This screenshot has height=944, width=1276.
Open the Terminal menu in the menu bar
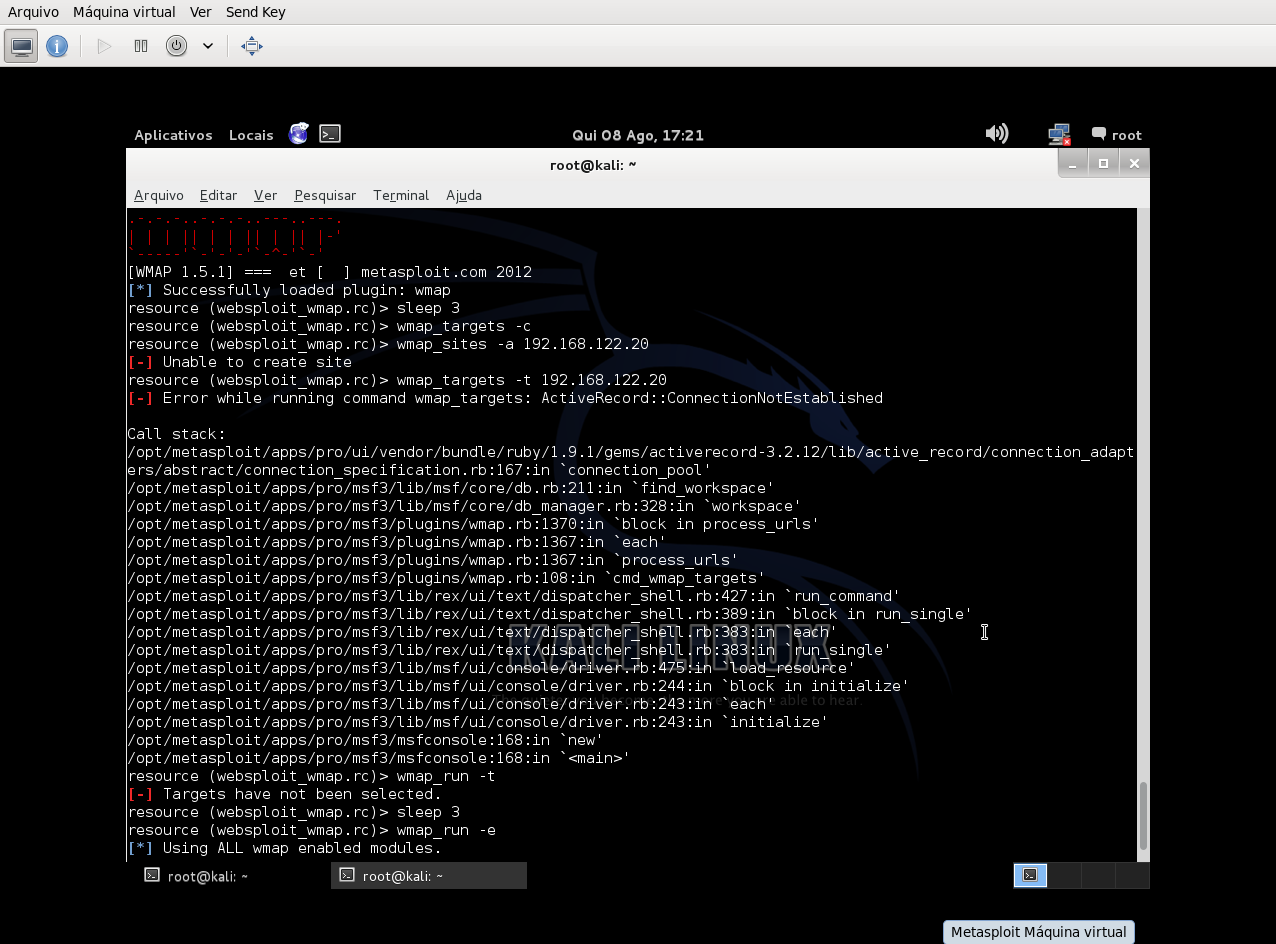pyautogui.click(x=401, y=195)
